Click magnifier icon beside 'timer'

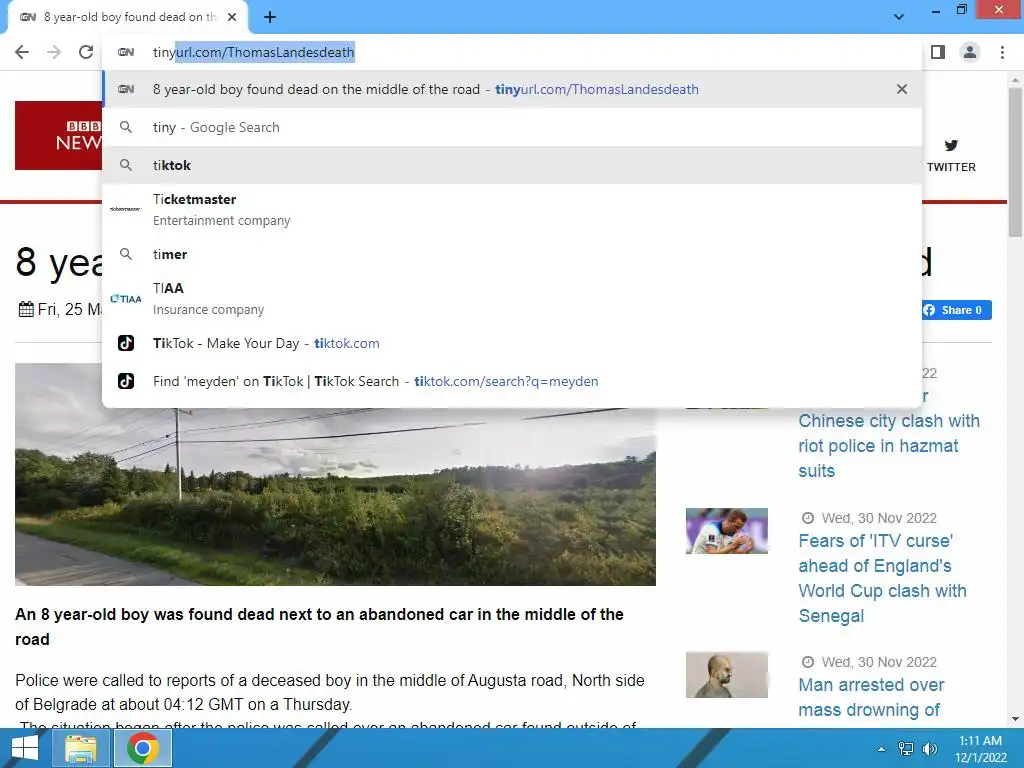tap(125, 254)
